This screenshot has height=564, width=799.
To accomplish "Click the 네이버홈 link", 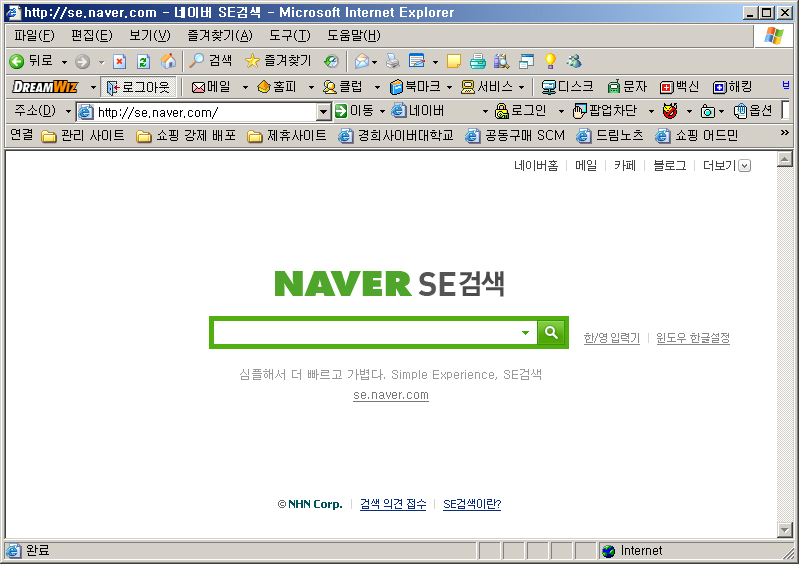I will pos(536,166).
